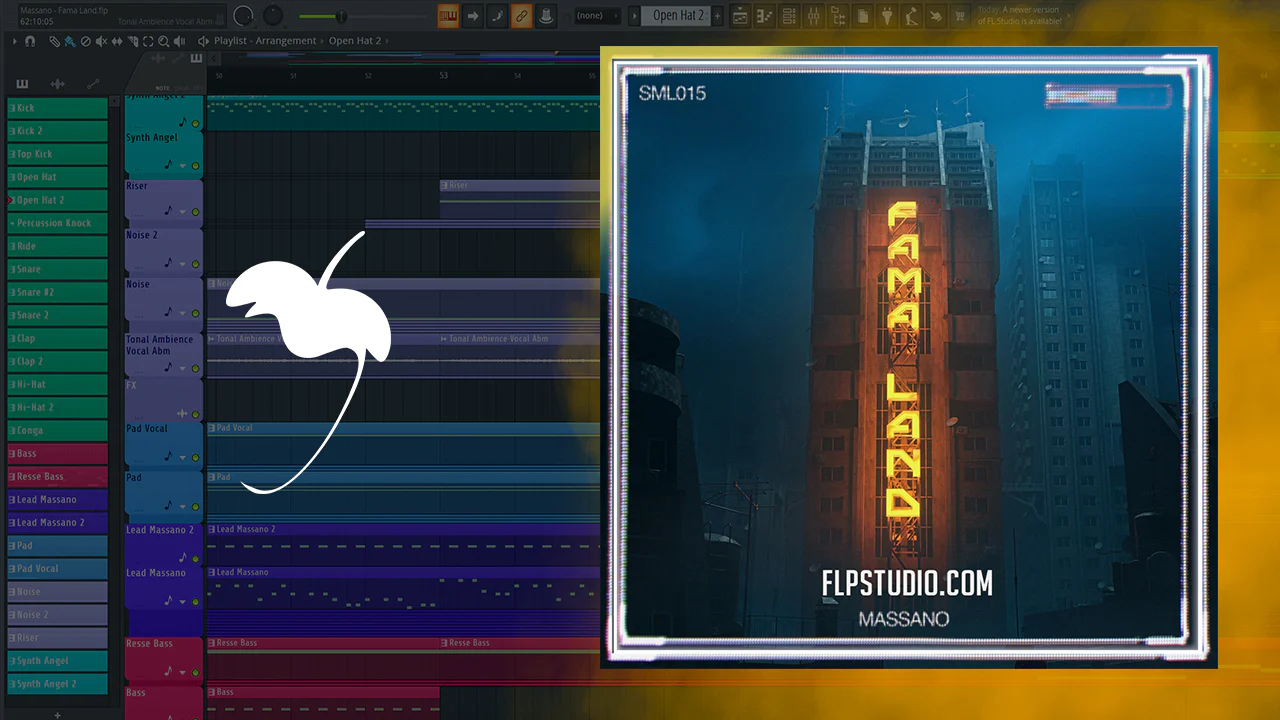Click the Fama Land album cover thumbnail

[x=909, y=357]
